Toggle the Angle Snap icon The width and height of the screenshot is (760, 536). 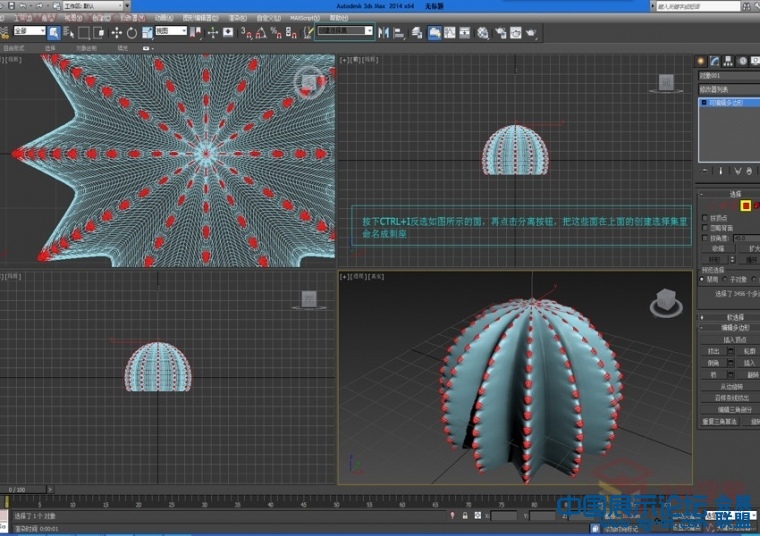[261, 33]
